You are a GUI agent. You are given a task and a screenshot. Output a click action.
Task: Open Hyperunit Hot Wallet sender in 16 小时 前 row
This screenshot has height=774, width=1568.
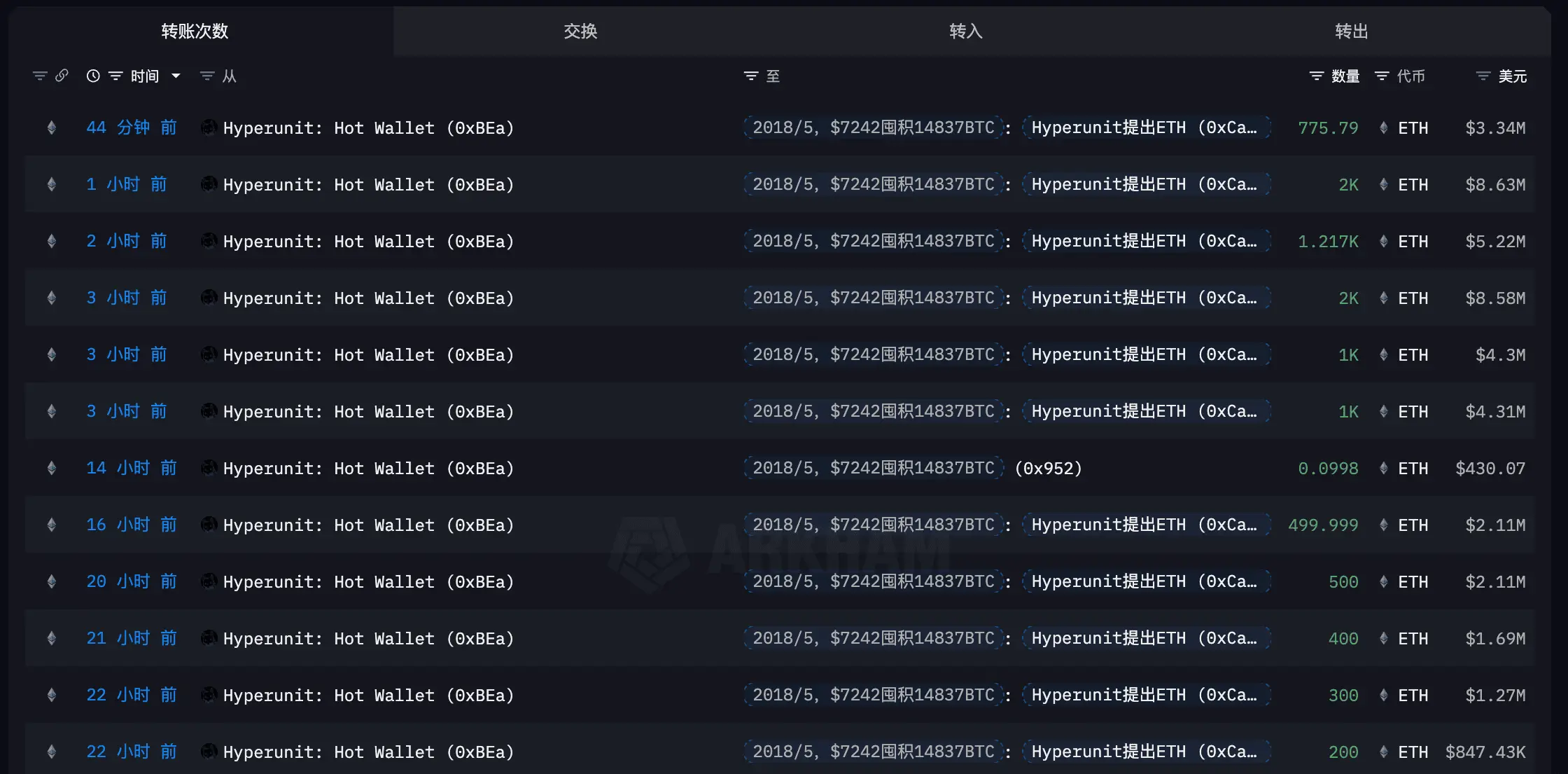368,525
